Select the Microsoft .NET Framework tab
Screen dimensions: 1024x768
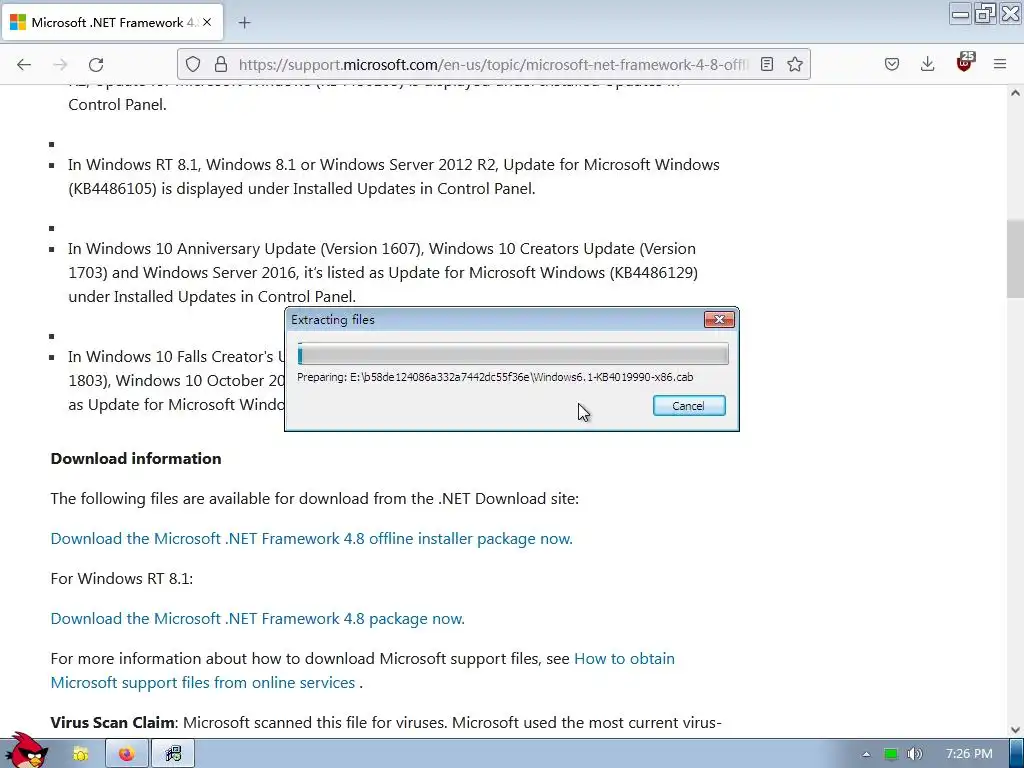click(x=113, y=22)
